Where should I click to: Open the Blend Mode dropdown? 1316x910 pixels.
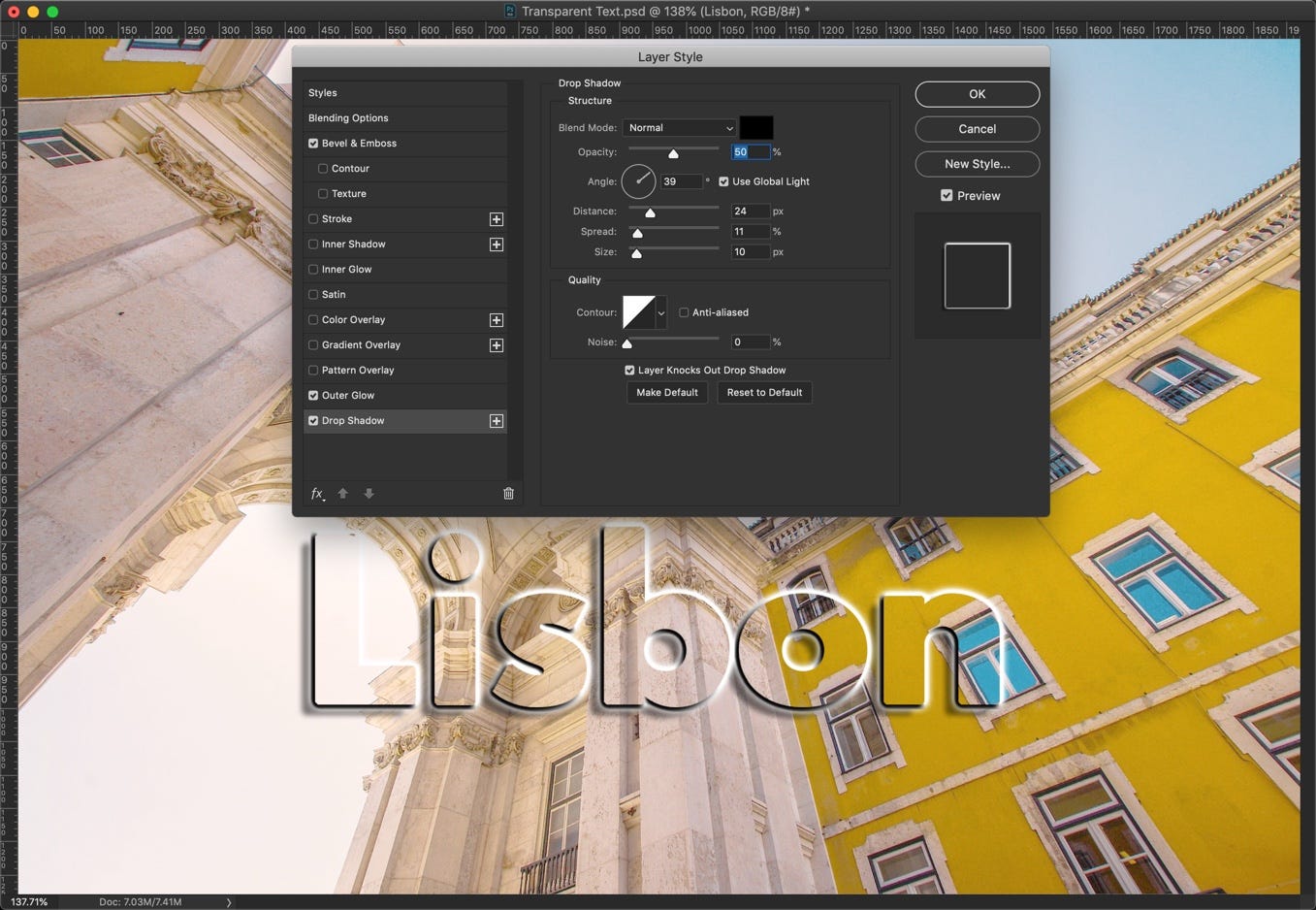680,128
